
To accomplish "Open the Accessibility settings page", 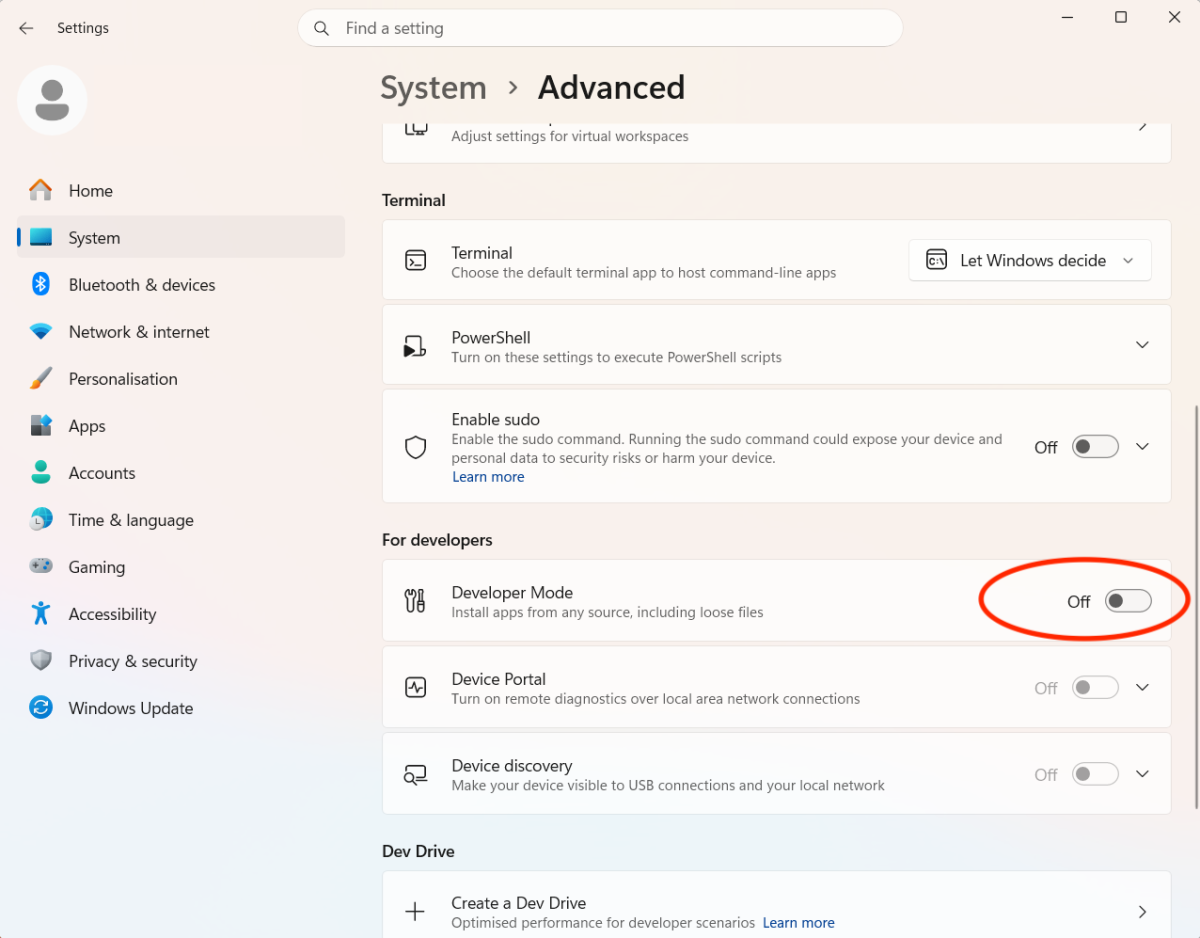I will pyautogui.click(x=181, y=613).
